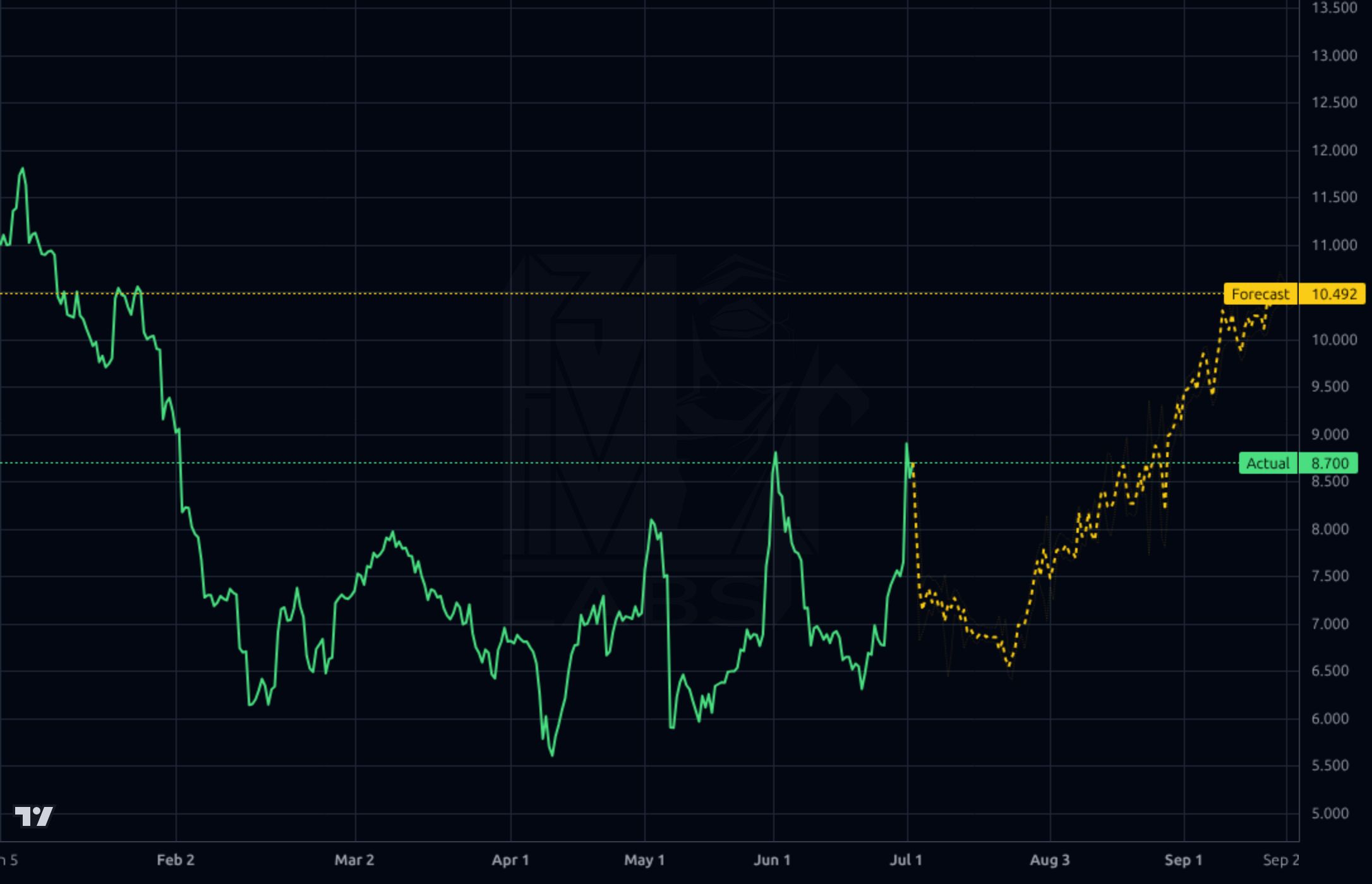Image resolution: width=1372 pixels, height=884 pixels.
Task: Click the 6.000 price axis label
Action: (x=1330, y=719)
